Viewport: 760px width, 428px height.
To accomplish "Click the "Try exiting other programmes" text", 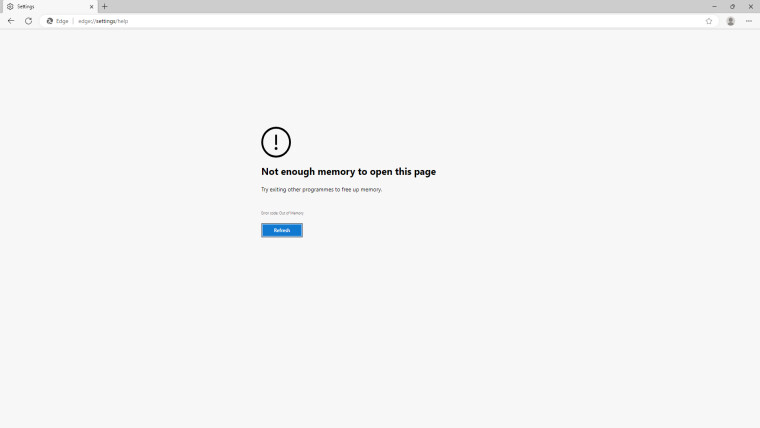I will click(x=321, y=190).
